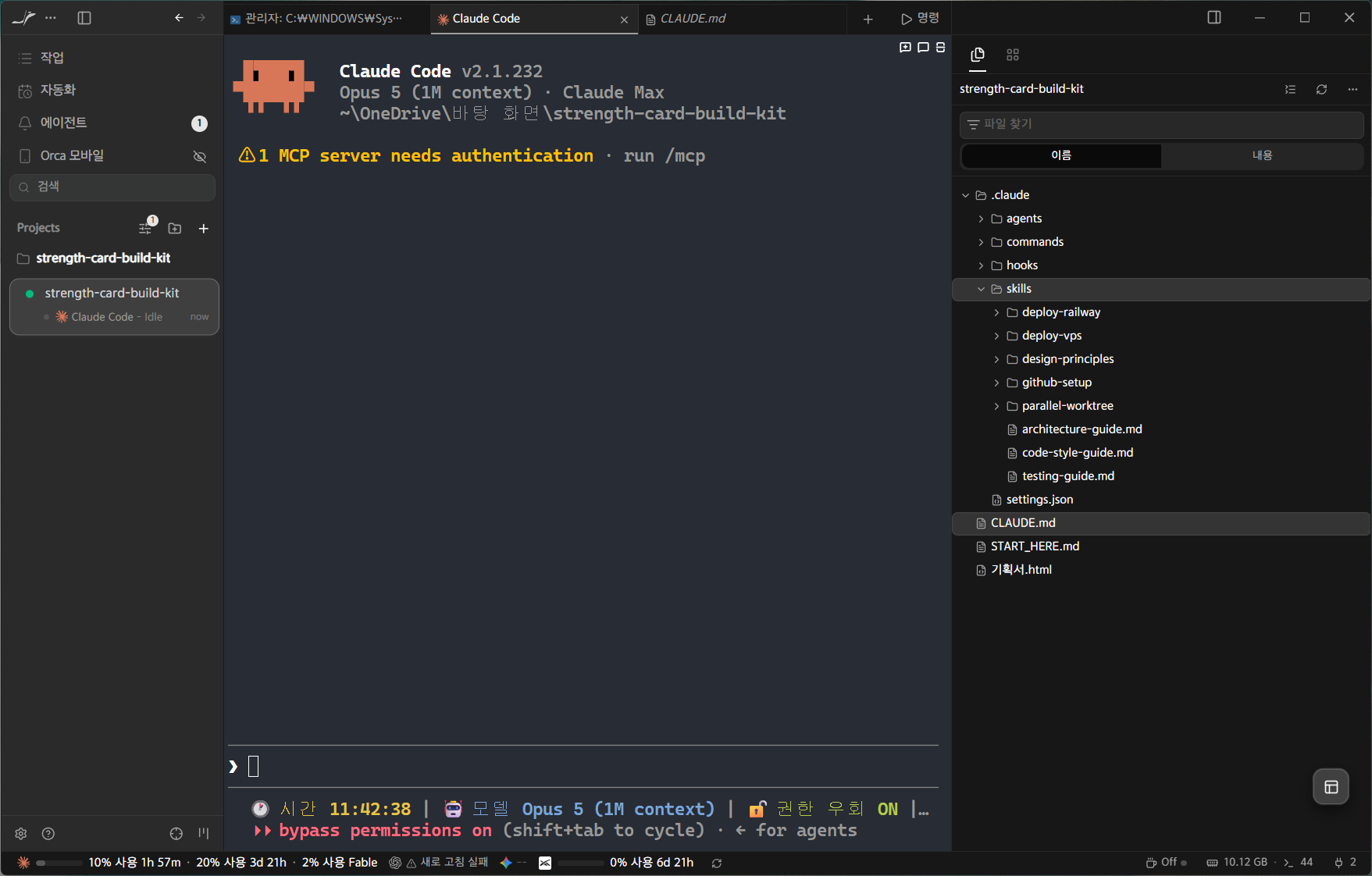The height and width of the screenshot is (876, 1372).
Task: Go back with the left arrow
Action: click(179, 18)
